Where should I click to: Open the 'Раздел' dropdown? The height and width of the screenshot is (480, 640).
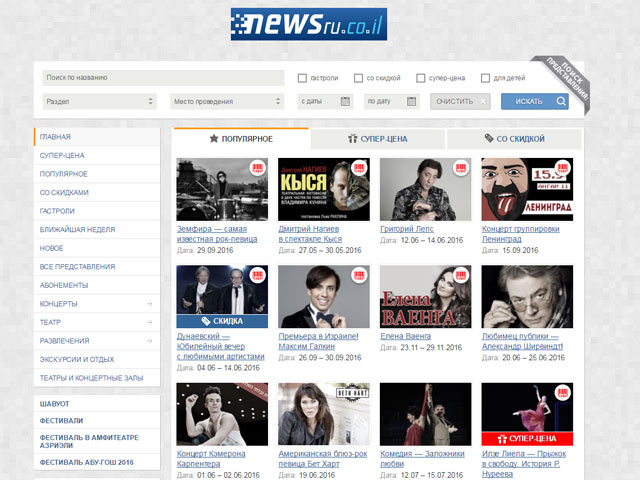[99, 101]
